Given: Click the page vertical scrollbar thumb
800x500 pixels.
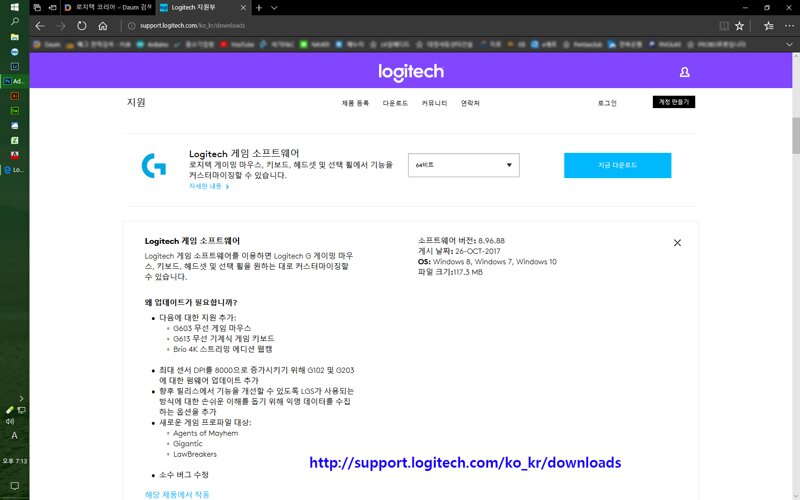Looking at the screenshot, I should tap(796, 135).
